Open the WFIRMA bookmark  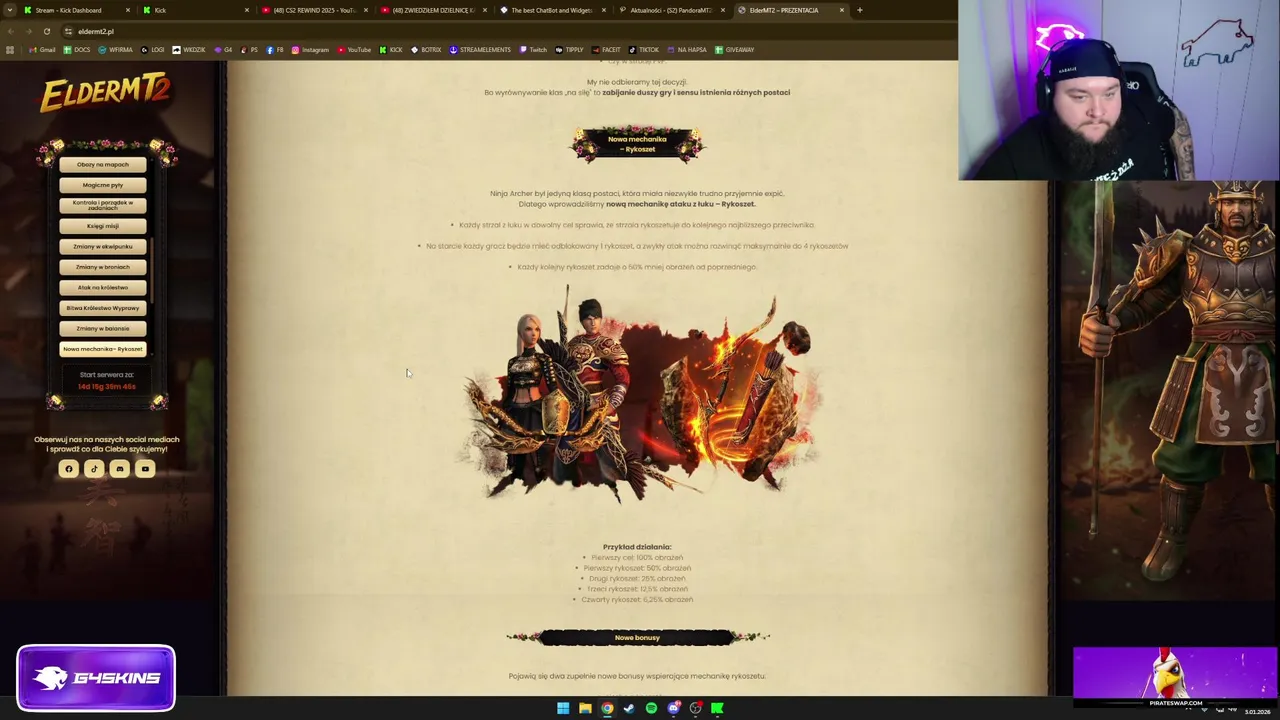(115, 49)
